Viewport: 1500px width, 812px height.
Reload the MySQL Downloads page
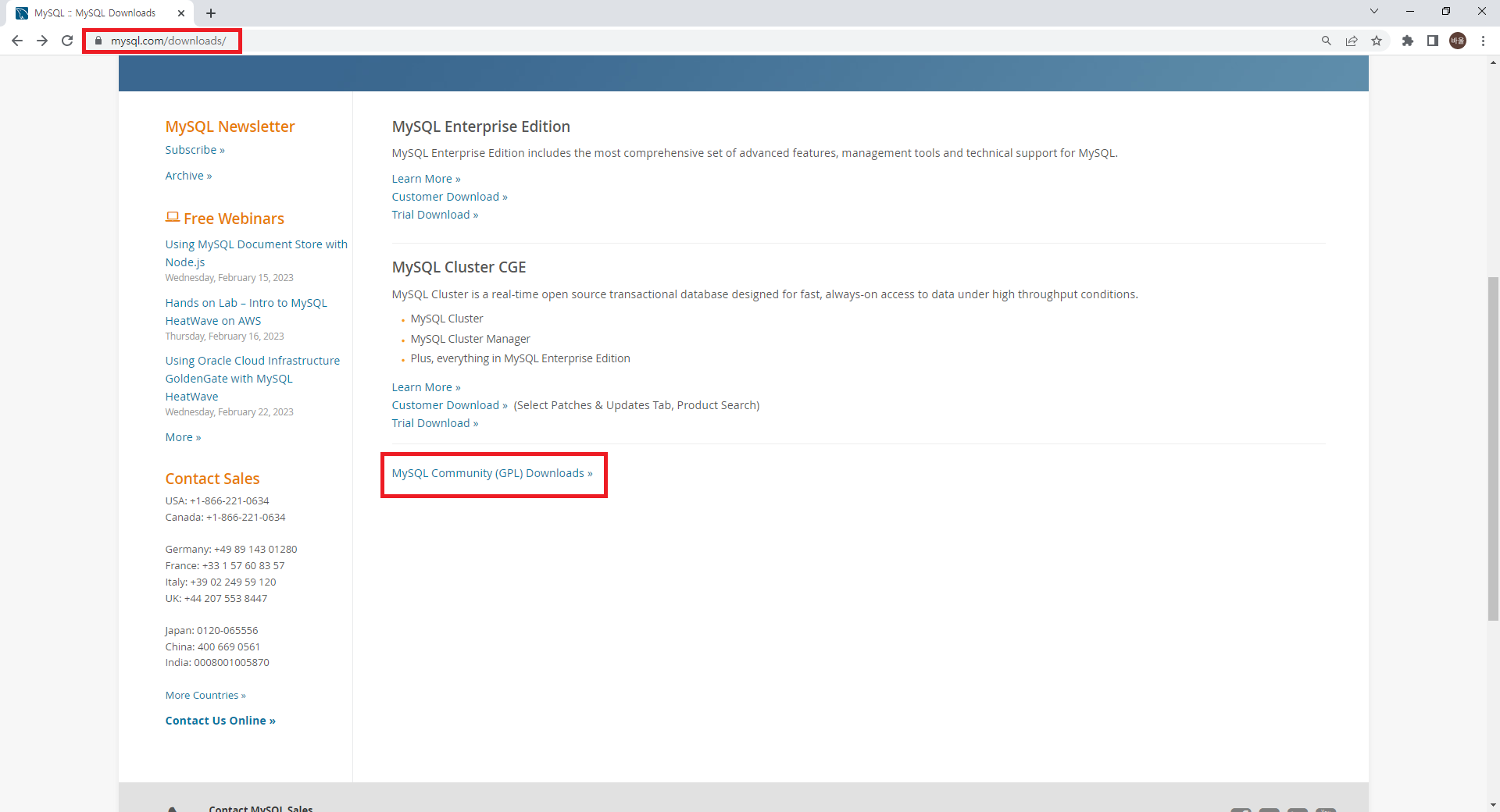67,41
